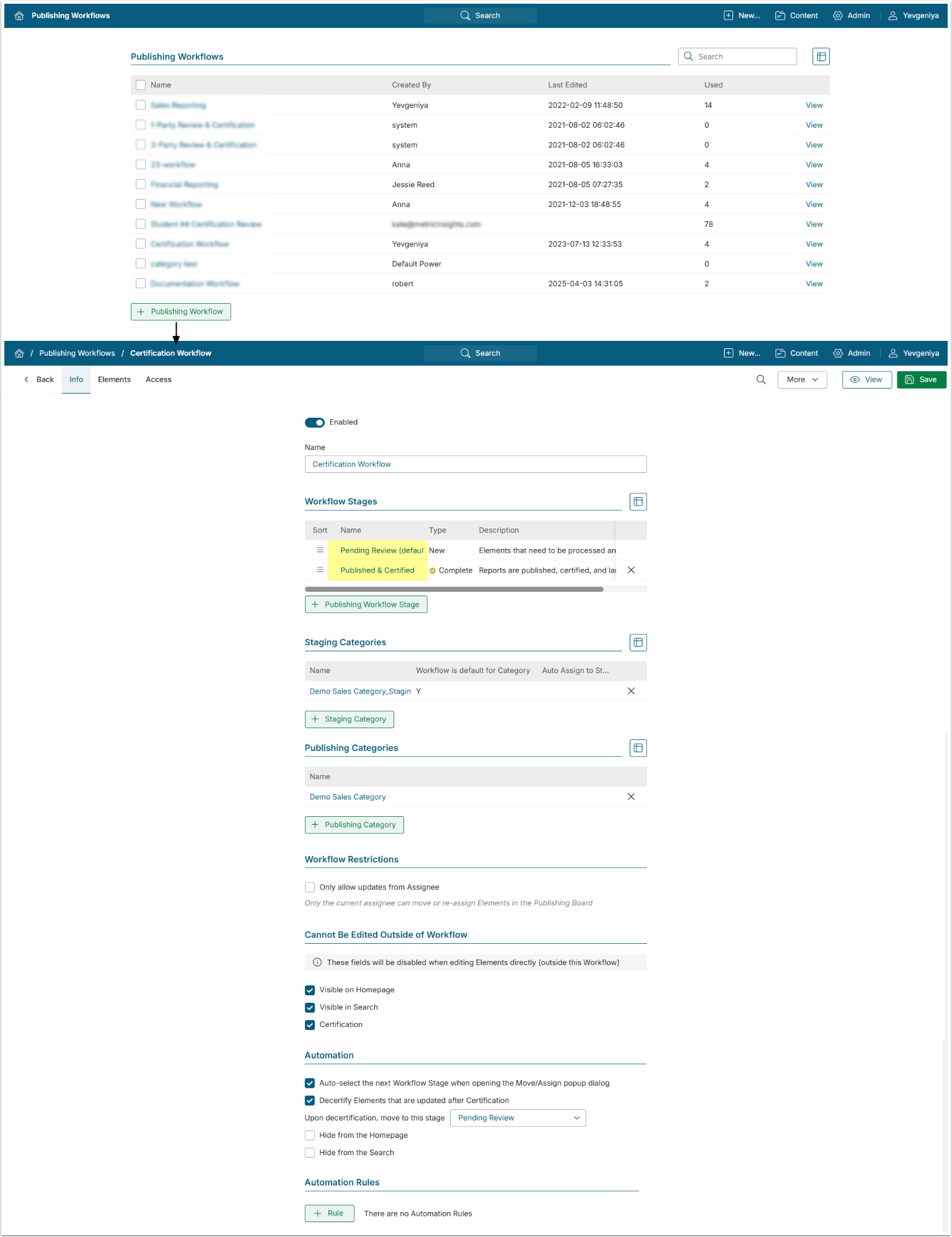Tick the checkbox for the Jessie Reed workflow row
Image resolution: width=952 pixels, height=1237 pixels.
click(x=141, y=185)
